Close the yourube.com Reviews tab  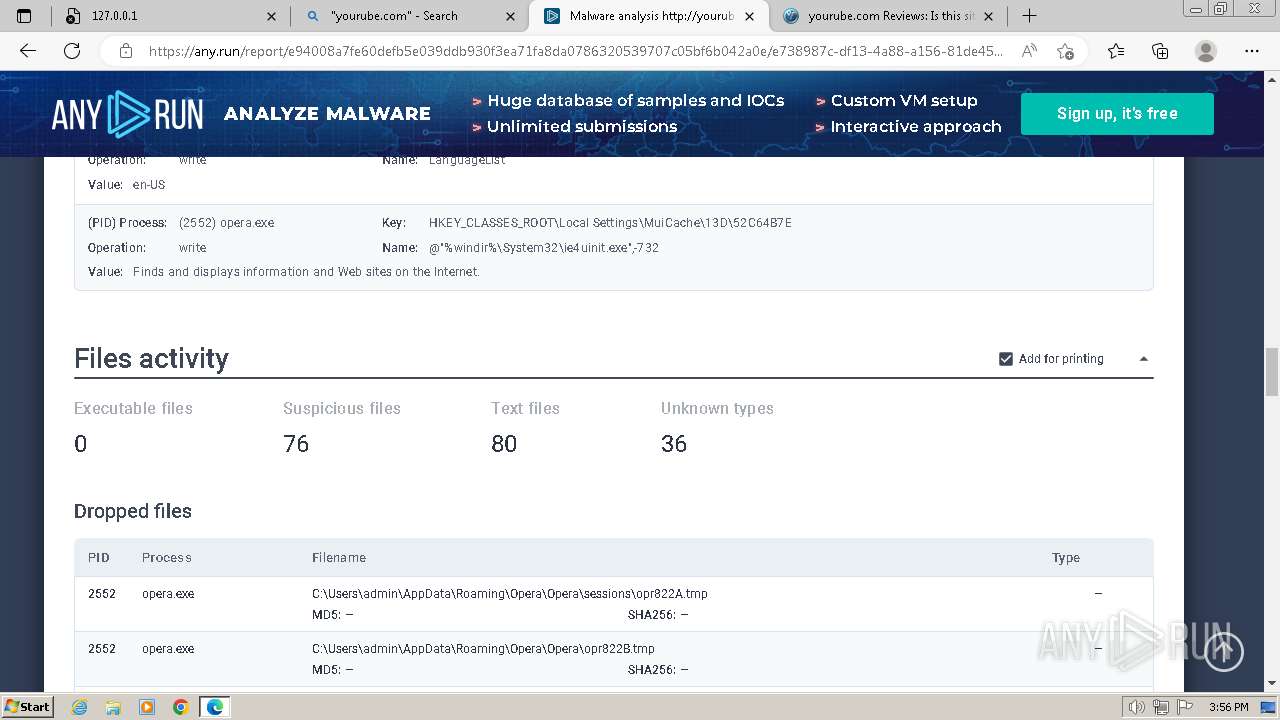[x=989, y=16]
